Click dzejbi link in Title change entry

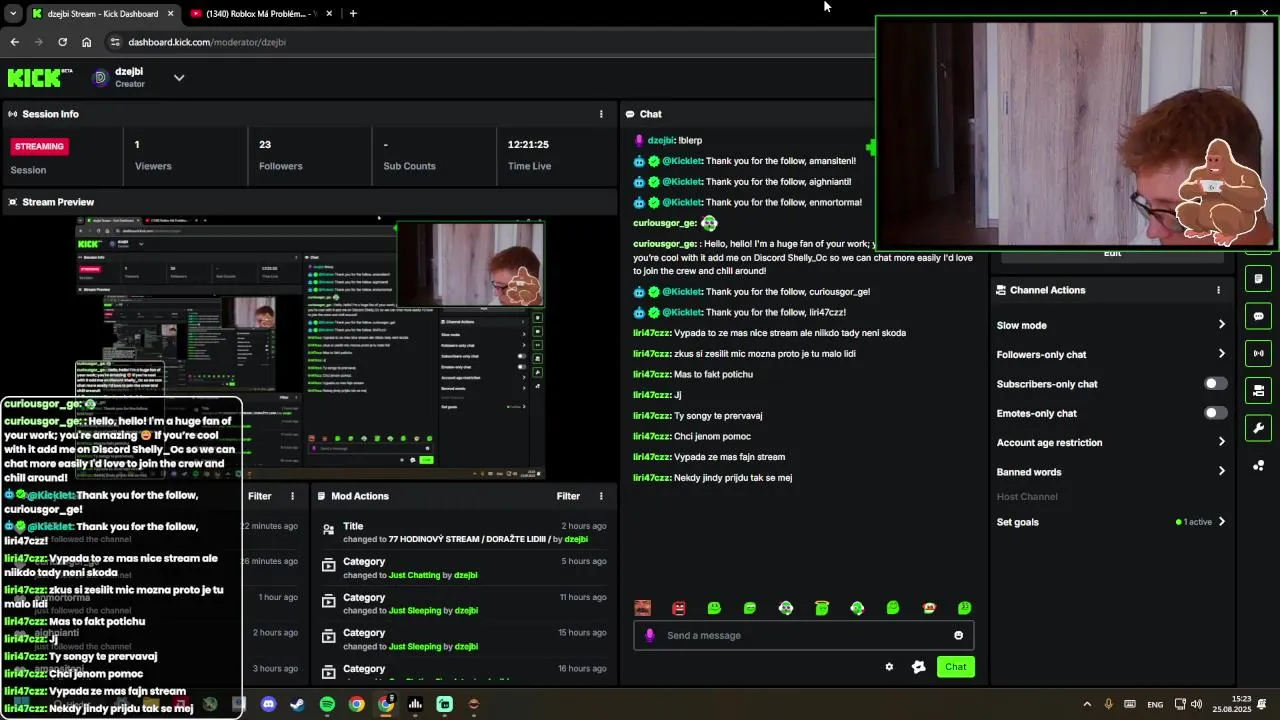coord(576,539)
